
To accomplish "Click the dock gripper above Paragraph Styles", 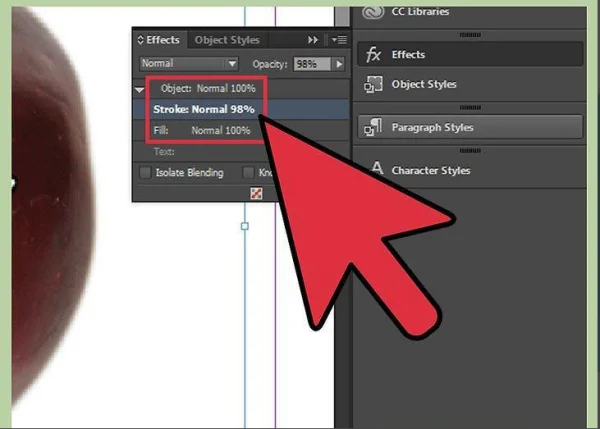I will click(x=470, y=108).
